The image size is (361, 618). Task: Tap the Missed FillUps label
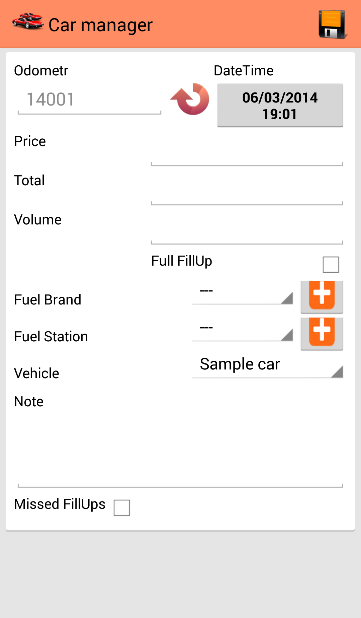click(x=60, y=504)
